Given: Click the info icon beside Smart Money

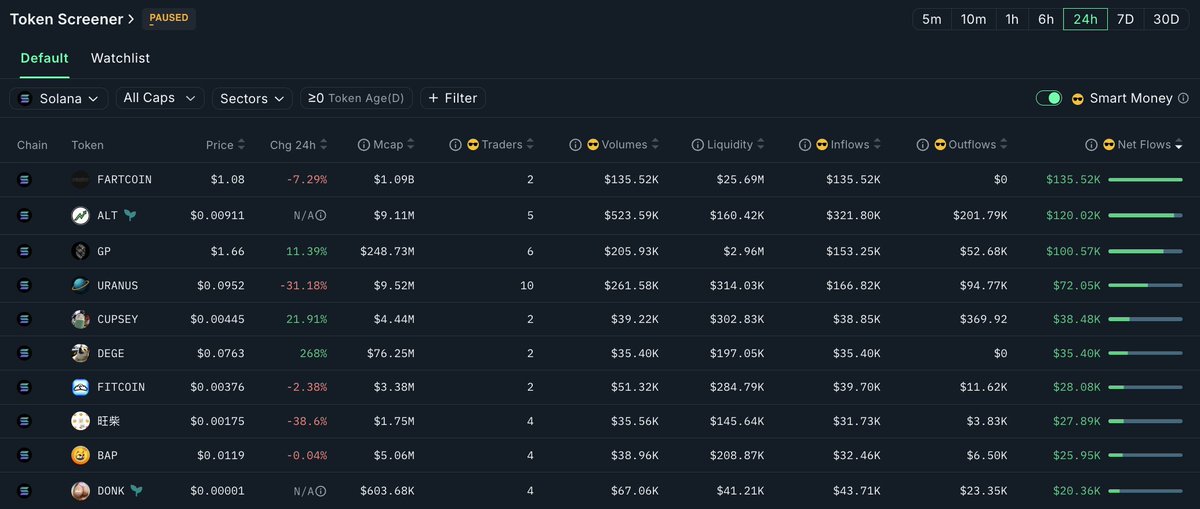Looking at the screenshot, I should [x=1183, y=98].
